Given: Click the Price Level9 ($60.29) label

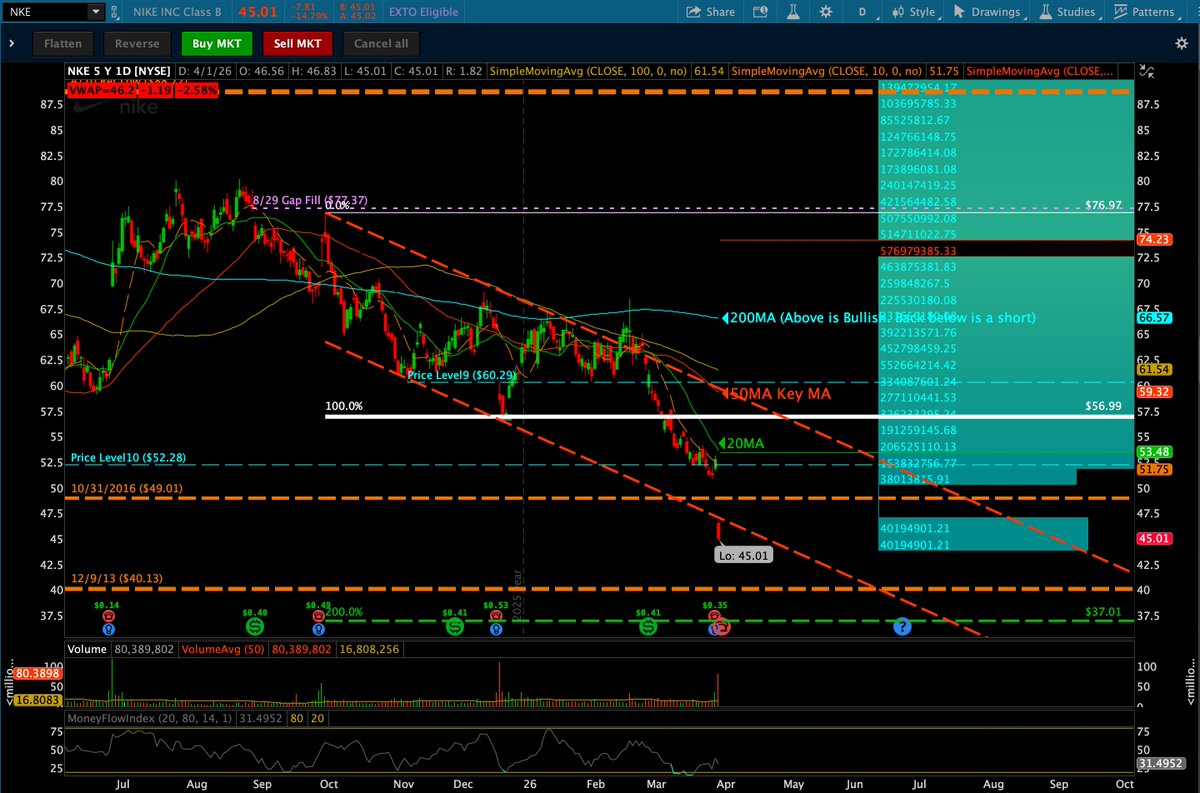Looking at the screenshot, I should coord(461,375).
